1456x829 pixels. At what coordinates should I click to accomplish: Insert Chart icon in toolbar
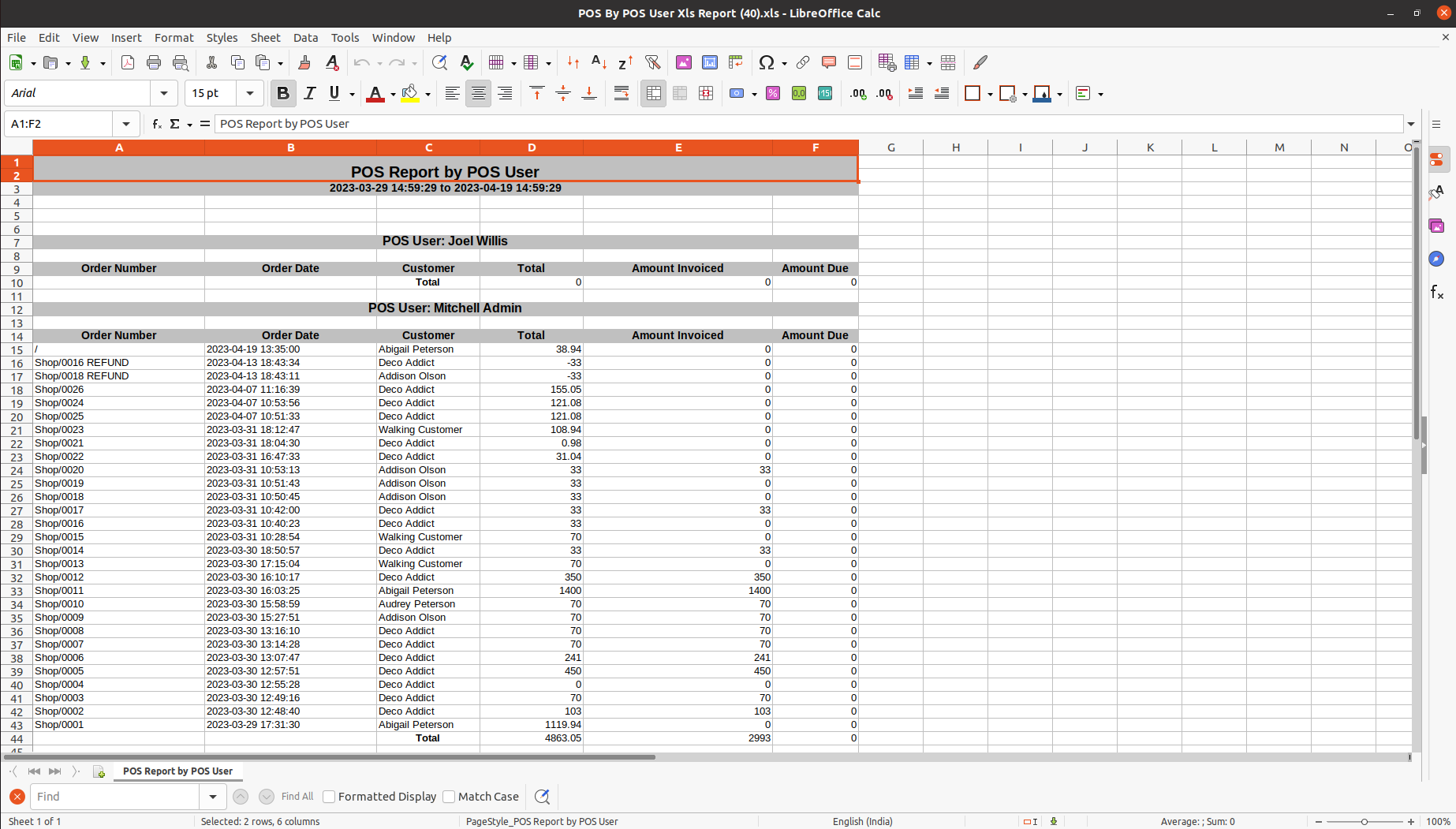pyautogui.click(x=710, y=62)
